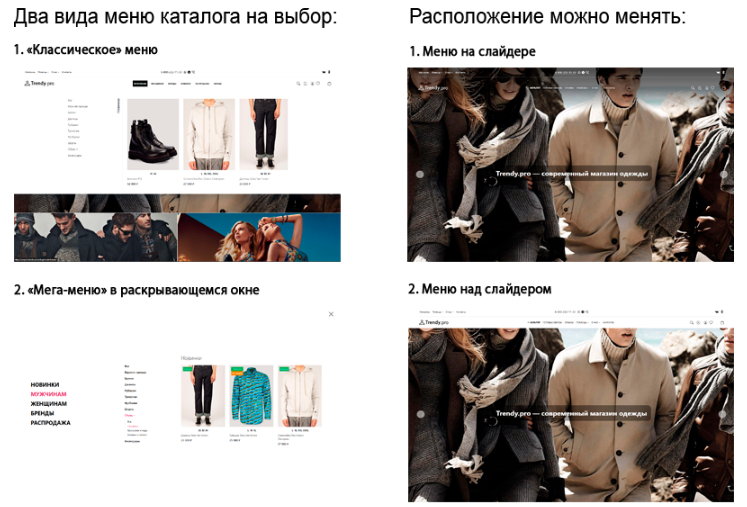Close the mega-menu with the X icon

click(x=331, y=314)
